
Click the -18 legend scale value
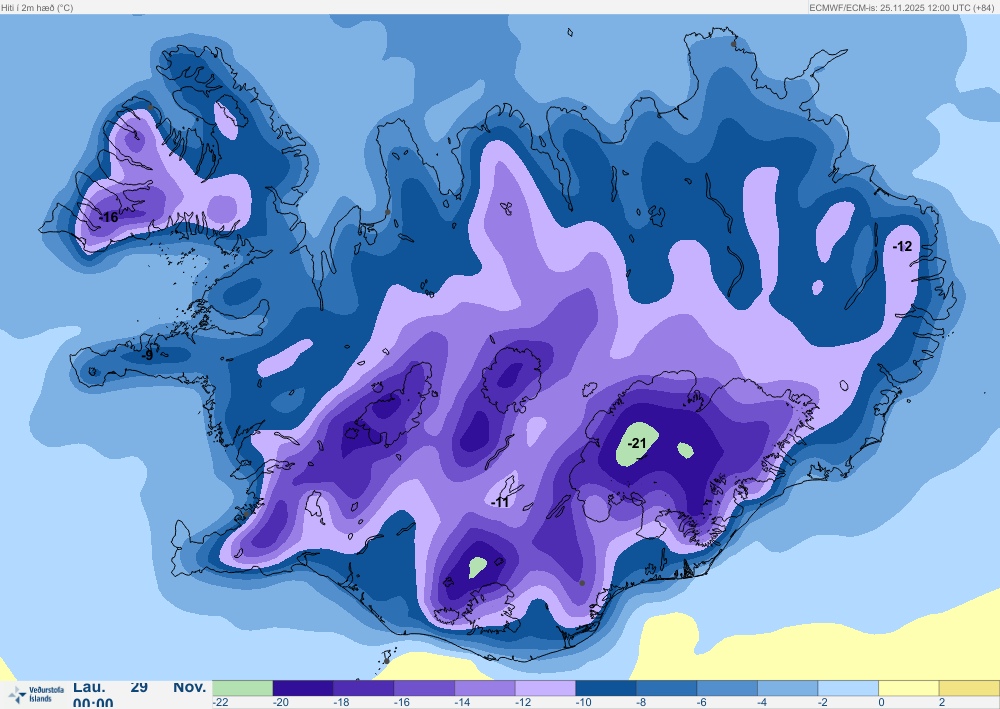[x=341, y=703]
